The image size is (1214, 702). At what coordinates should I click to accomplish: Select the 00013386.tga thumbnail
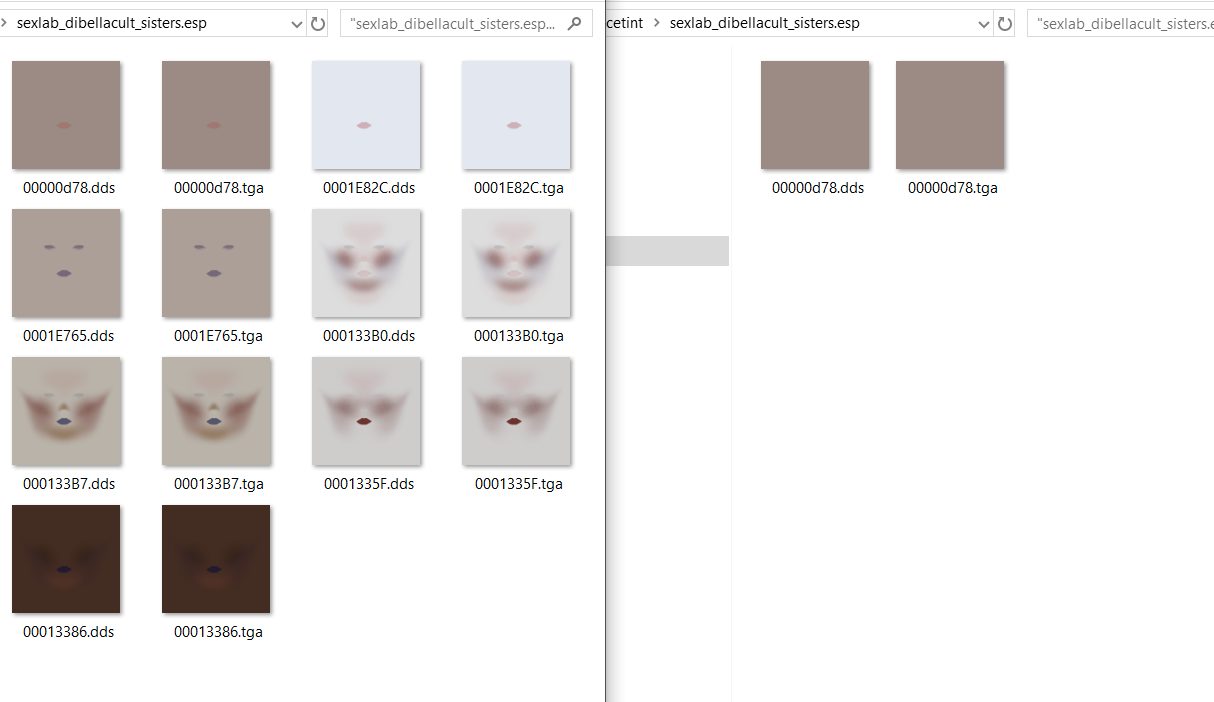coord(216,559)
